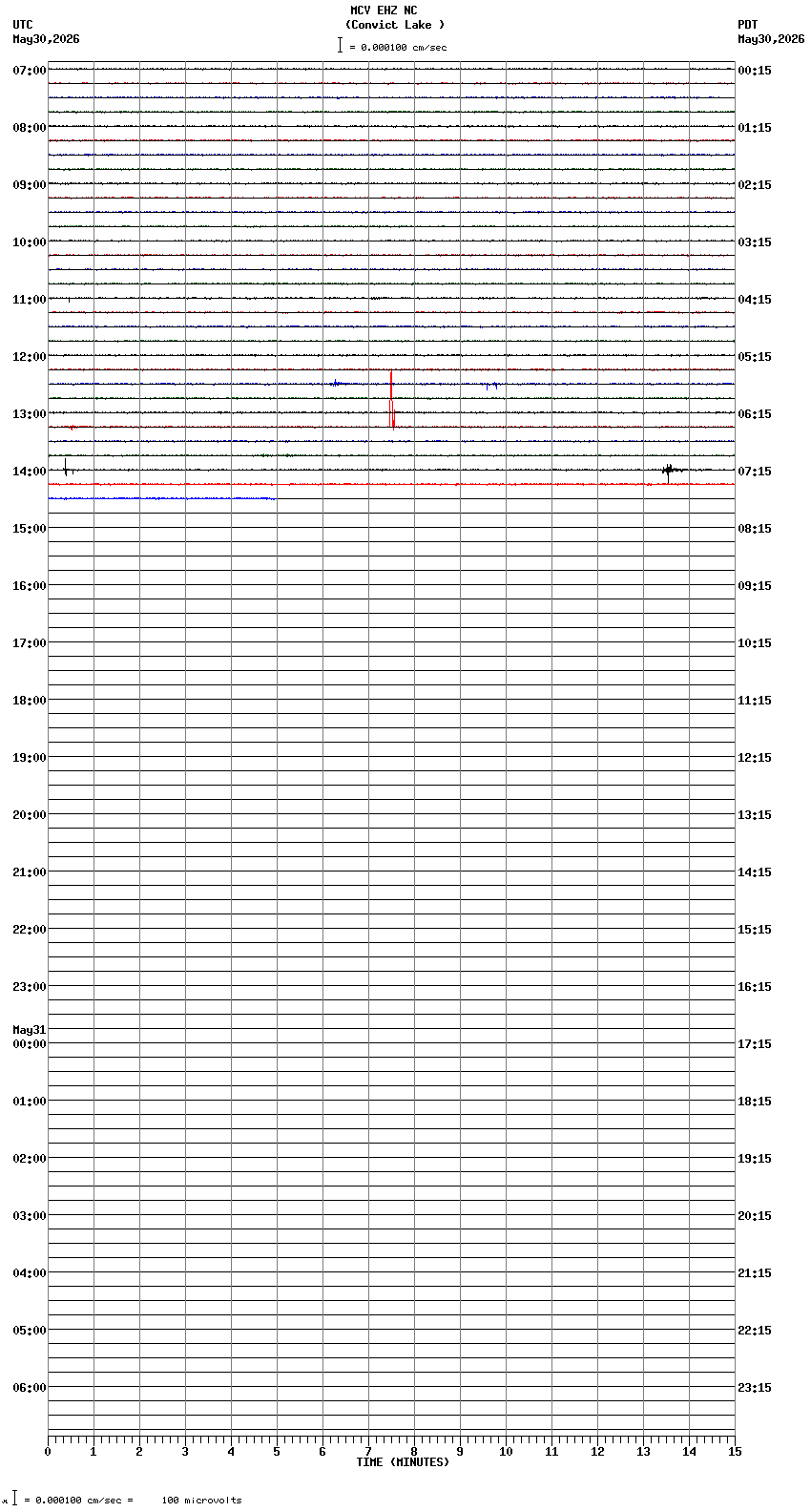The image size is (811, 1512).
Task: Click the 'TIME (MINUTES)' axis title
Action: [403, 1462]
